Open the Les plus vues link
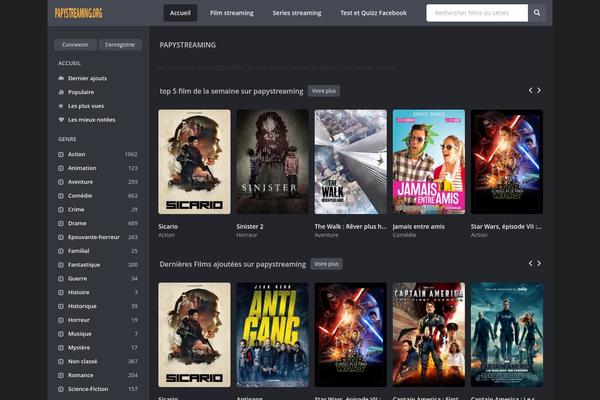 (86, 106)
